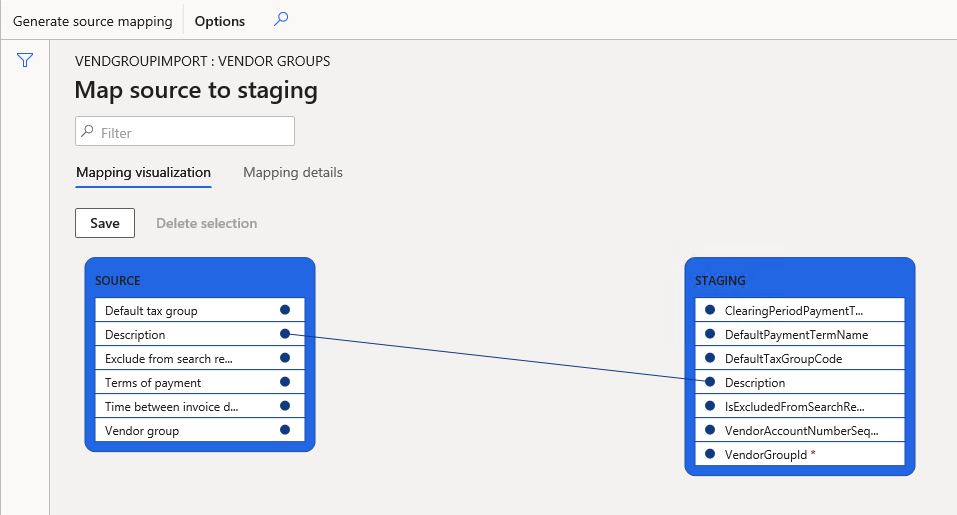
Task: Select the Description mapping line between tables
Action: pyautogui.click(x=497, y=358)
